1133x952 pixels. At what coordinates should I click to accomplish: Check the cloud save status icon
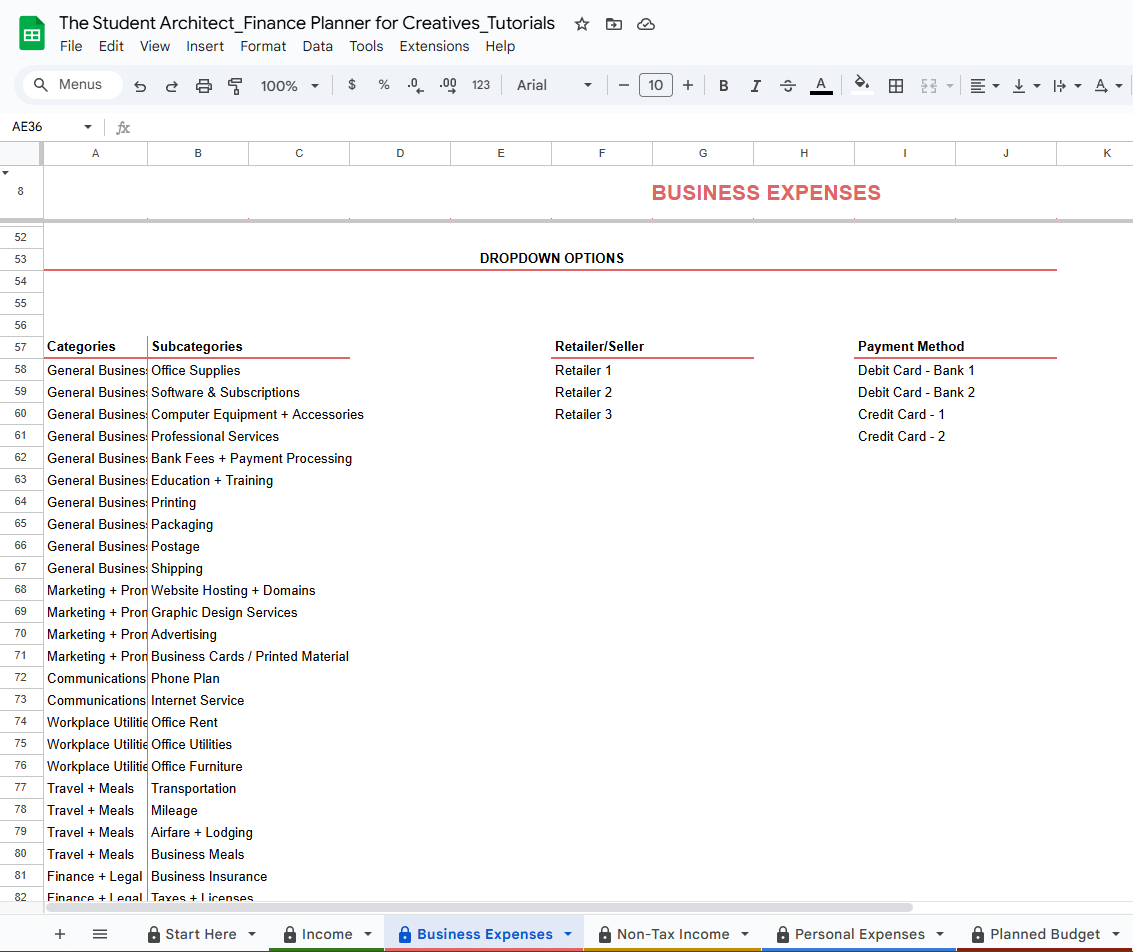pos(646,25)
